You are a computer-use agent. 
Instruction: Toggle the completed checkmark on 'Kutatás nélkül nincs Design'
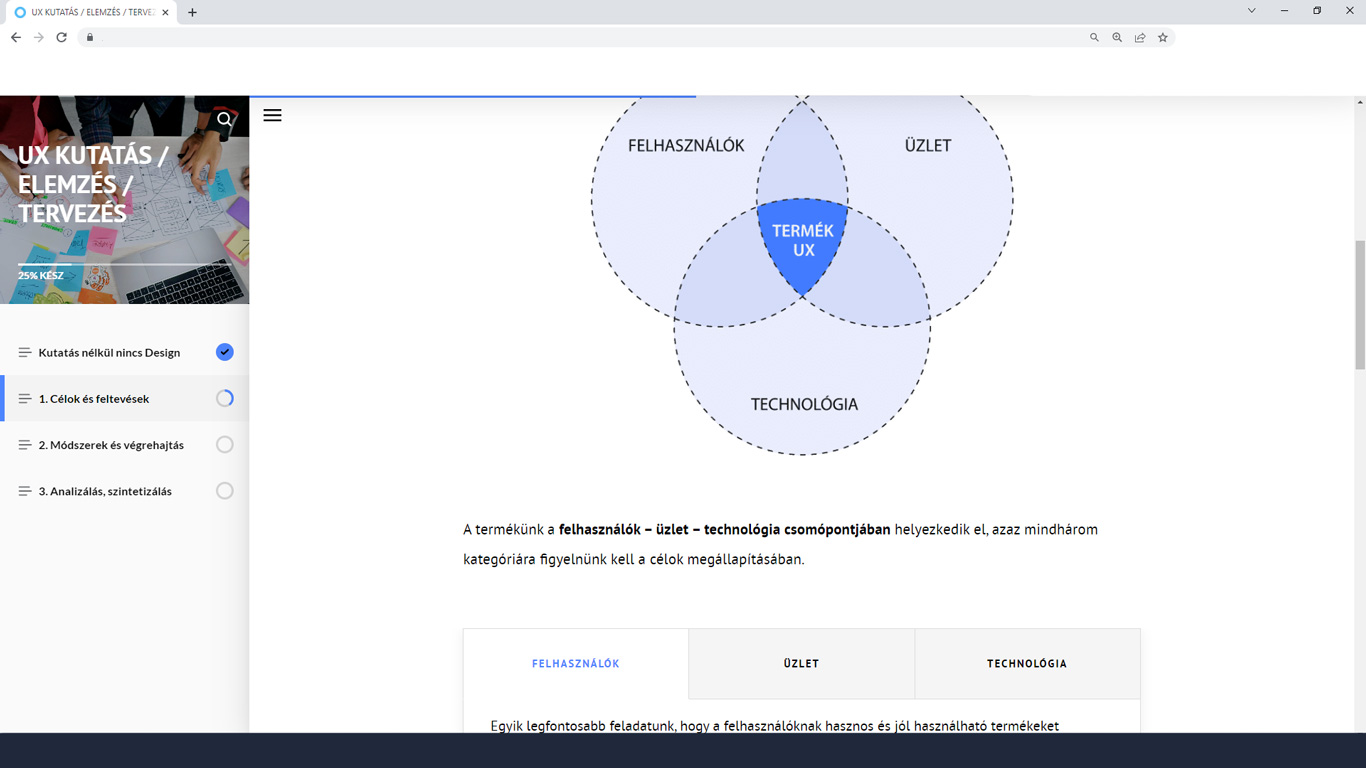coord(224,352)
